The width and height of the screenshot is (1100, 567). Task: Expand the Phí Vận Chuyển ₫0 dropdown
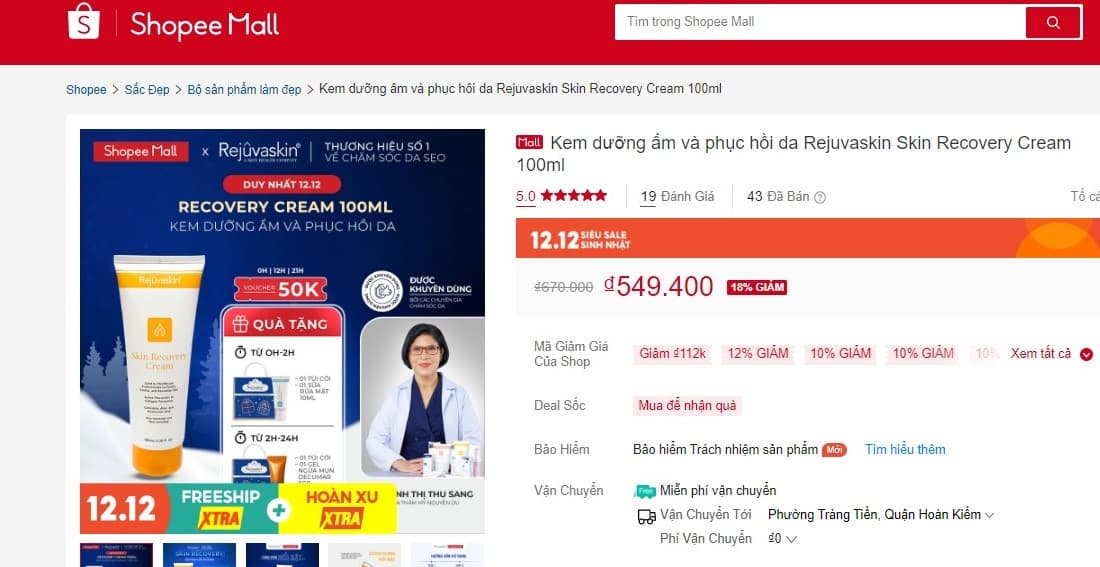pos(782,538)
